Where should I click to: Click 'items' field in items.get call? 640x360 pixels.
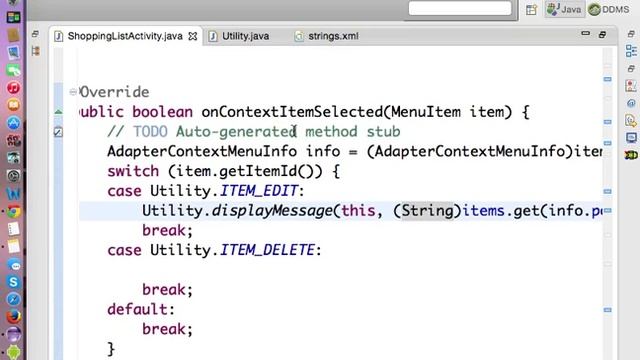click(x=483, y=211)
